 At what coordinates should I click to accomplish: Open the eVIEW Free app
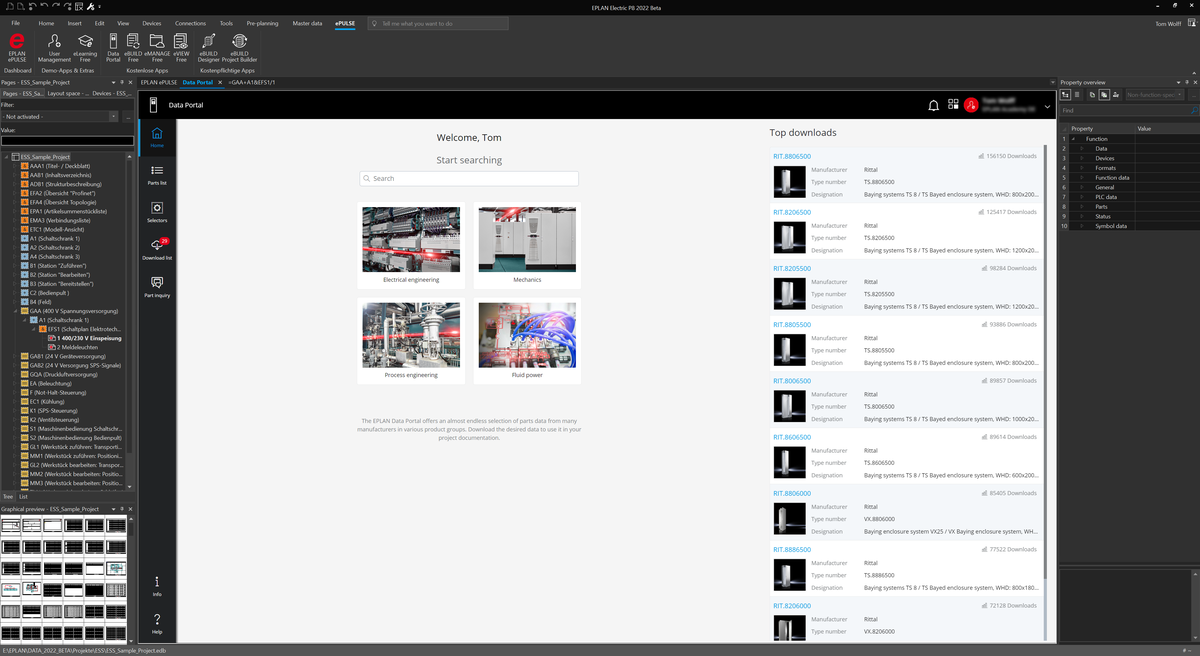181,47
